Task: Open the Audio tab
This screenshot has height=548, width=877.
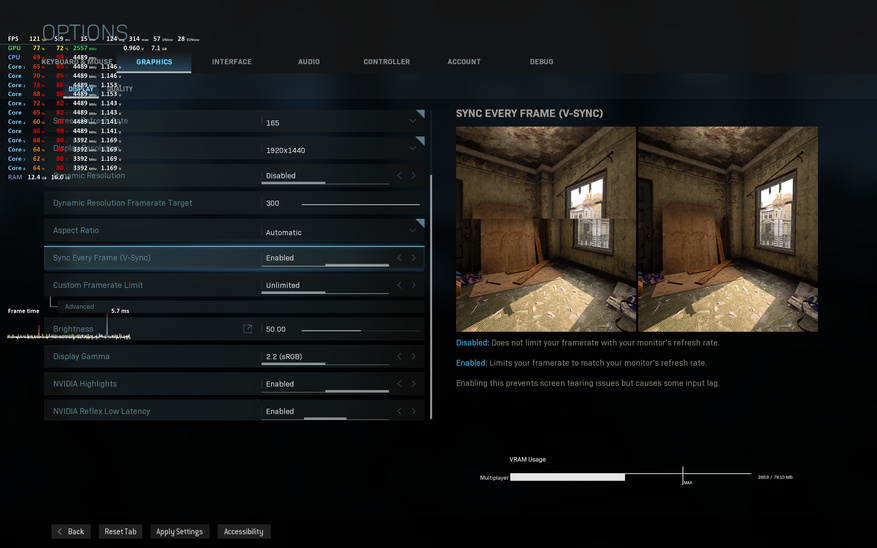Action: point(309,62)
